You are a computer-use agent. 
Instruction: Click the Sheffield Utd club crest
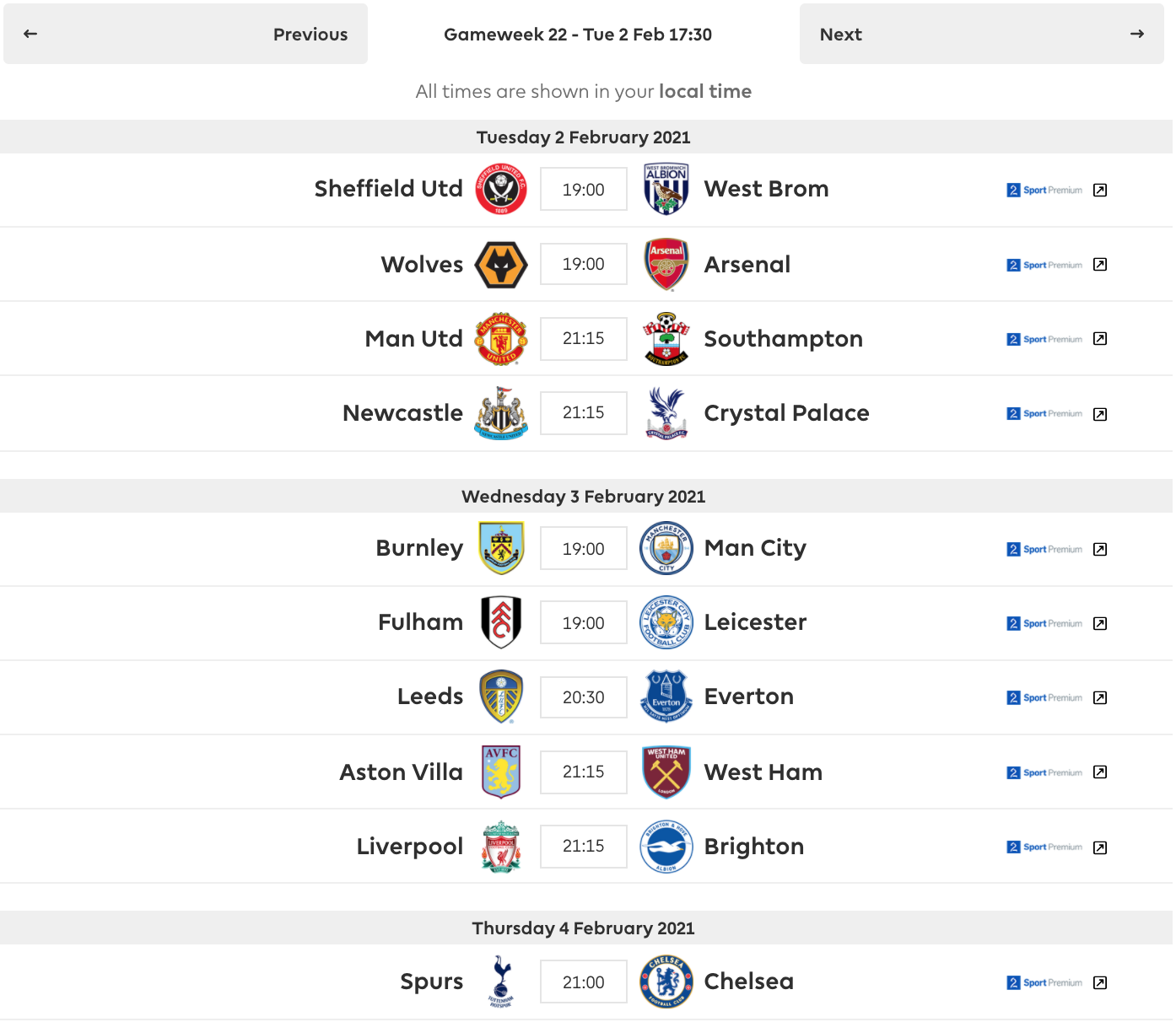coord(501,190)
